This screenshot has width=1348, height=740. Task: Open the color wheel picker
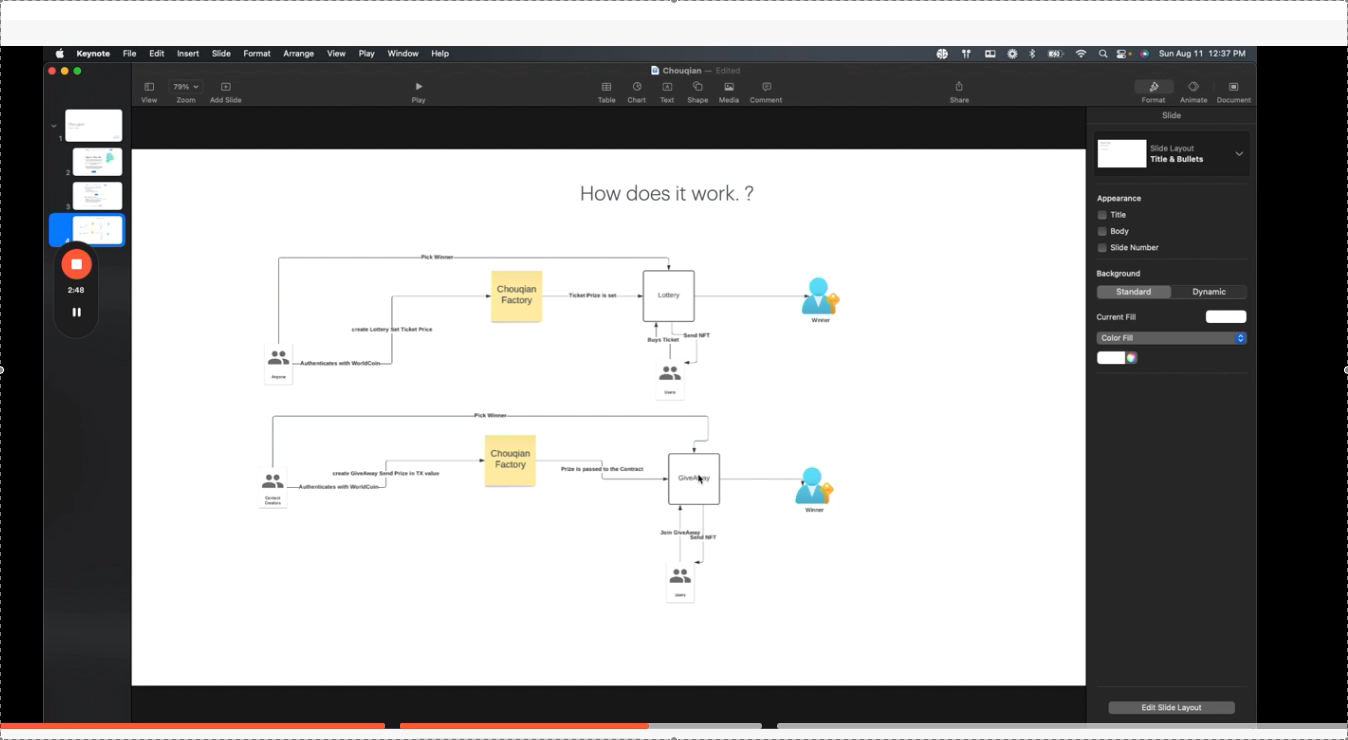click(1131, 358)
